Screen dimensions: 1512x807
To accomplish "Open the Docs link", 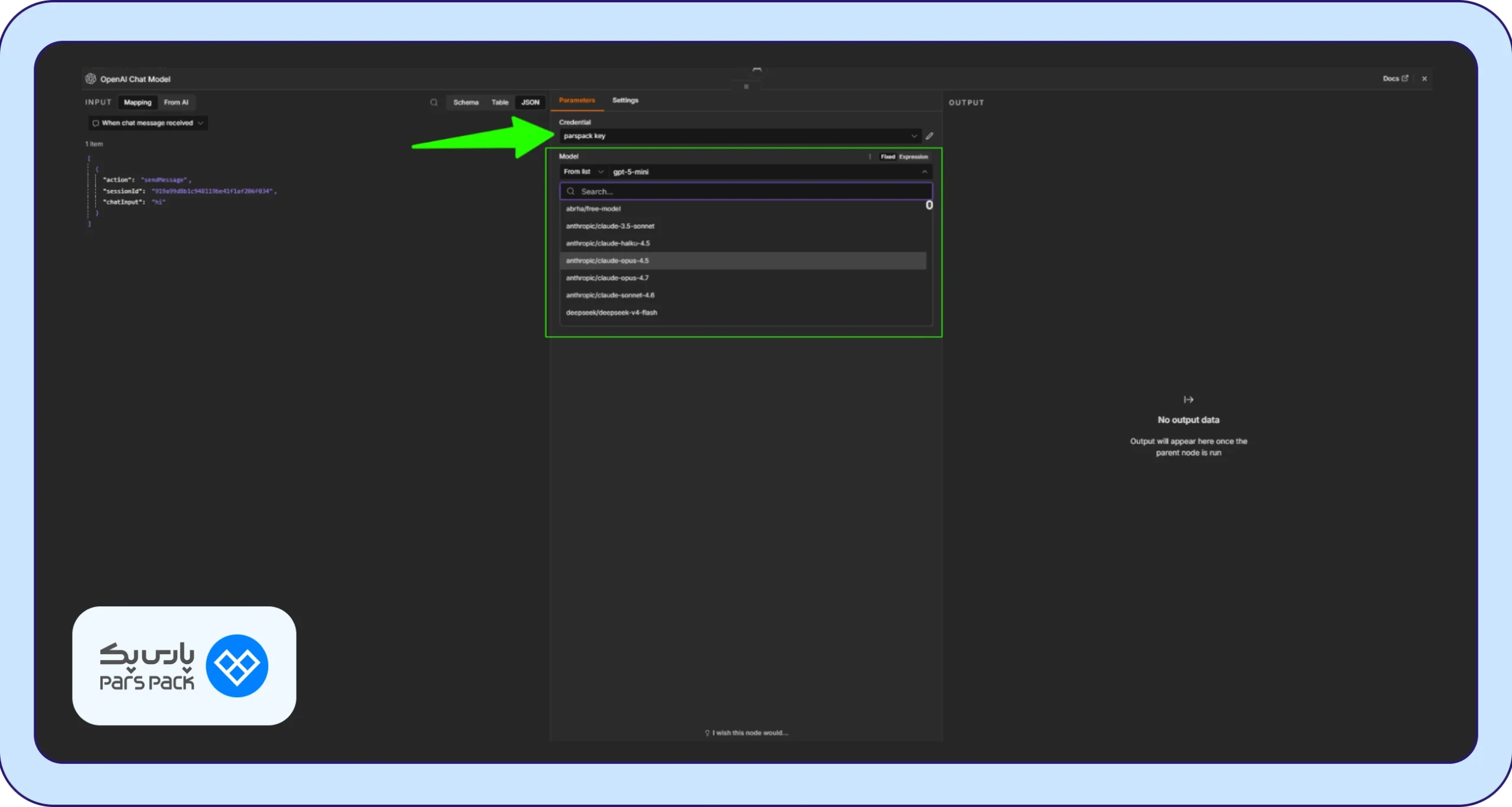I will point(1395,79).
